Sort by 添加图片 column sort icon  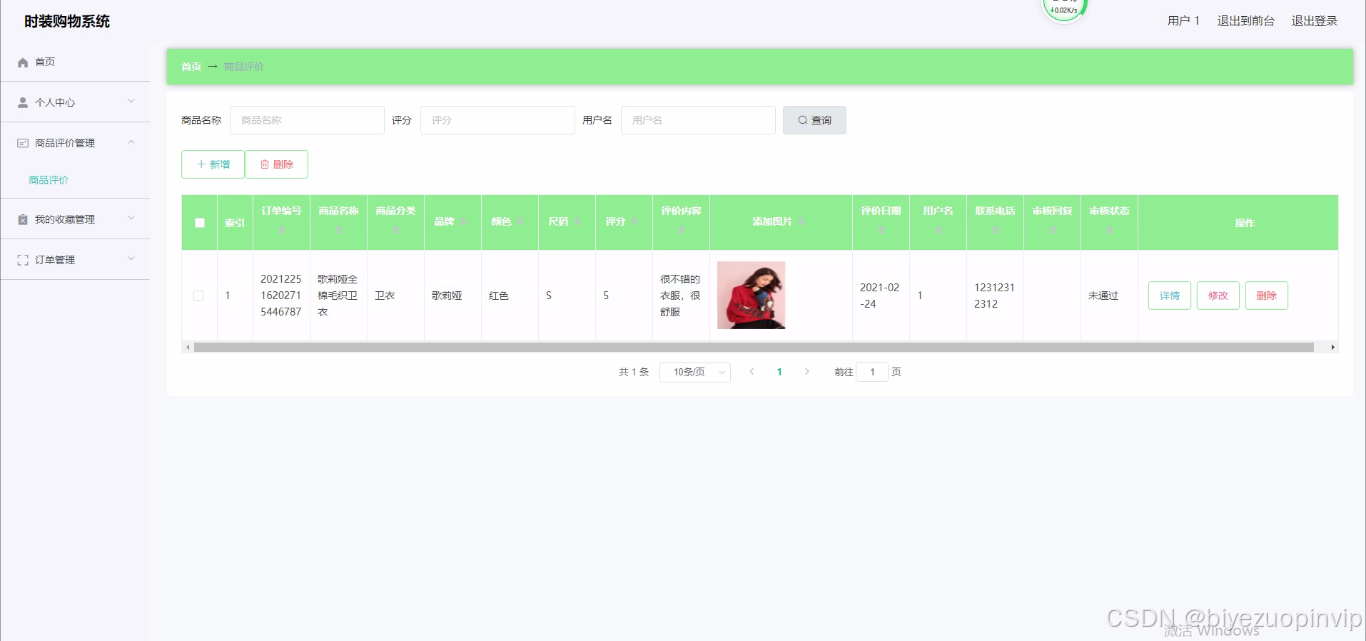click(x=802, y=222)
